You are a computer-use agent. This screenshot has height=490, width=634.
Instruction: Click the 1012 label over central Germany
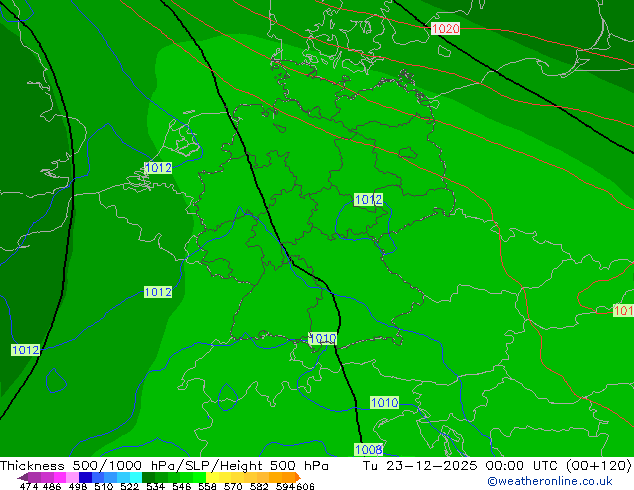tap(368, 199)
